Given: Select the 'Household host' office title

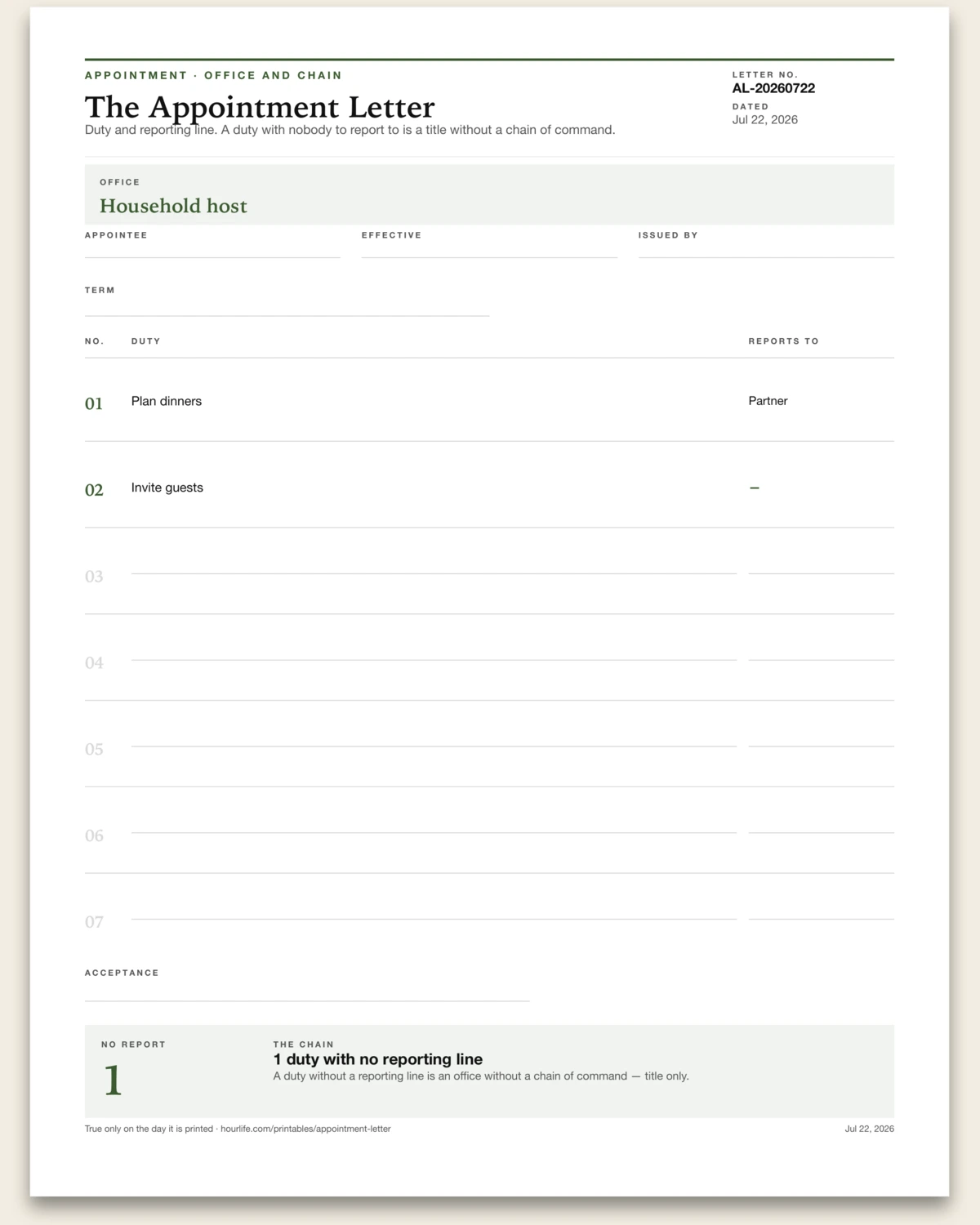Looking at the screenshot, I should [x=173, y=206].
